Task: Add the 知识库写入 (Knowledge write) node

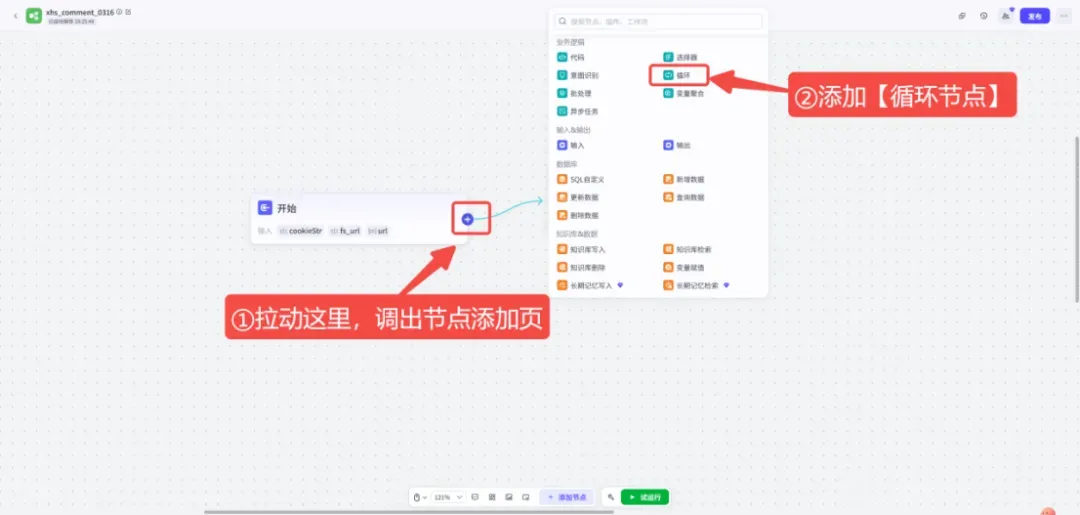Action: (581, 249)
